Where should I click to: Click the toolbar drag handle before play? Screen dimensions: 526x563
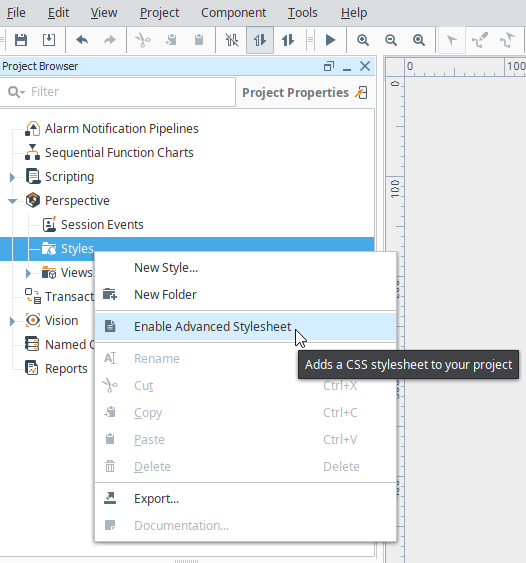point(311,40)
